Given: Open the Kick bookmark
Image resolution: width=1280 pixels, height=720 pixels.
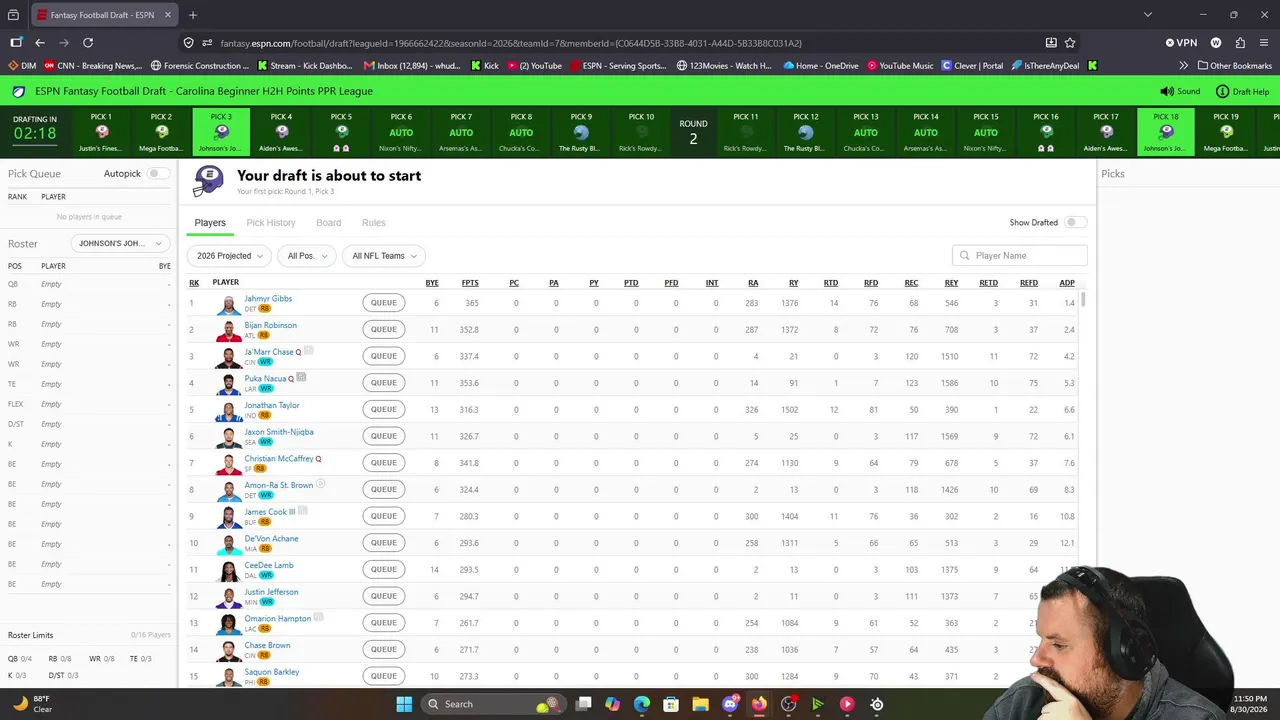Looking at the screenshot, I should click(x=484, y=66).
